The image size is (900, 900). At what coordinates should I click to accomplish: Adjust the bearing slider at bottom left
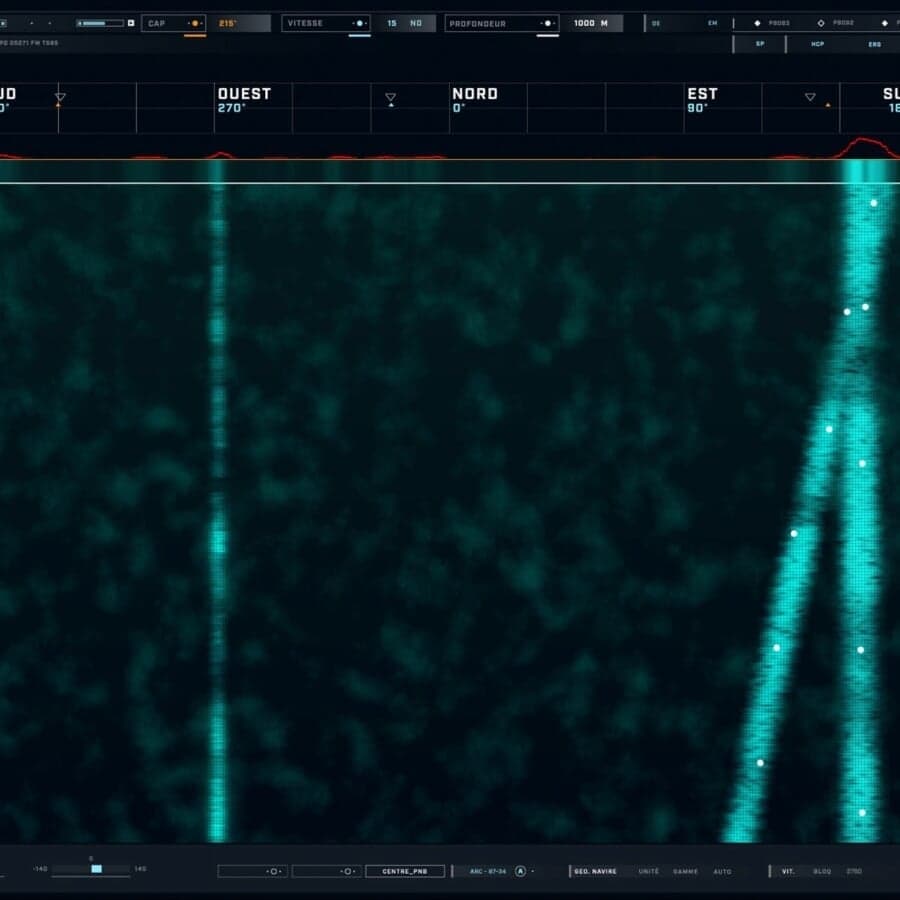[95, 871]
